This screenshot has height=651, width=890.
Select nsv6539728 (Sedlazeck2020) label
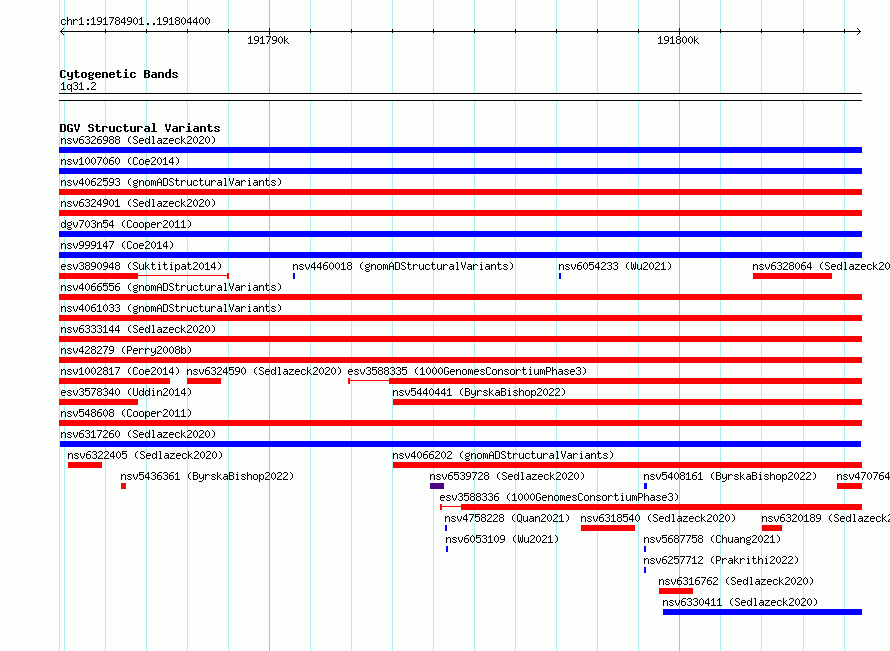click(507, 476)
